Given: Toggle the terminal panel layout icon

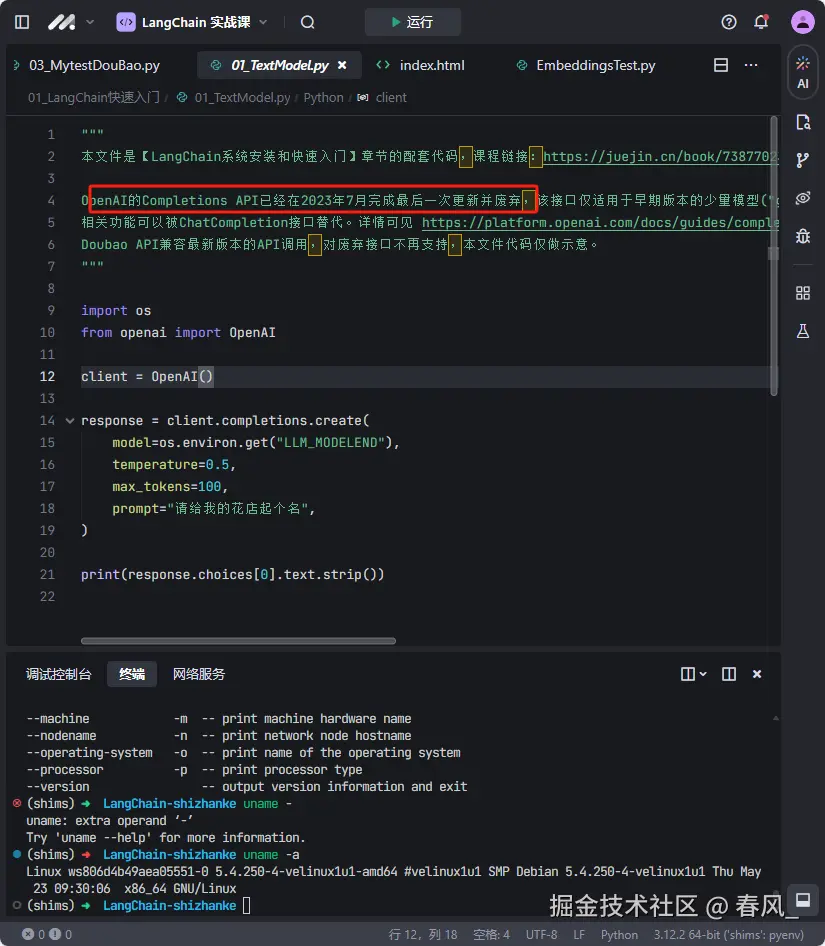Looking at the screenshot, I should pyautogui.click(x=728, y=674).
